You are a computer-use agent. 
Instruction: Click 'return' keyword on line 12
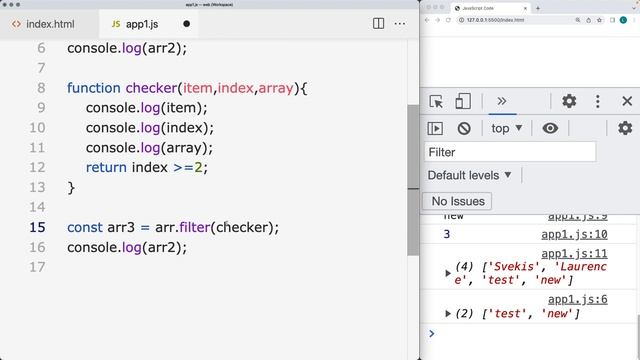pos(106,167)
